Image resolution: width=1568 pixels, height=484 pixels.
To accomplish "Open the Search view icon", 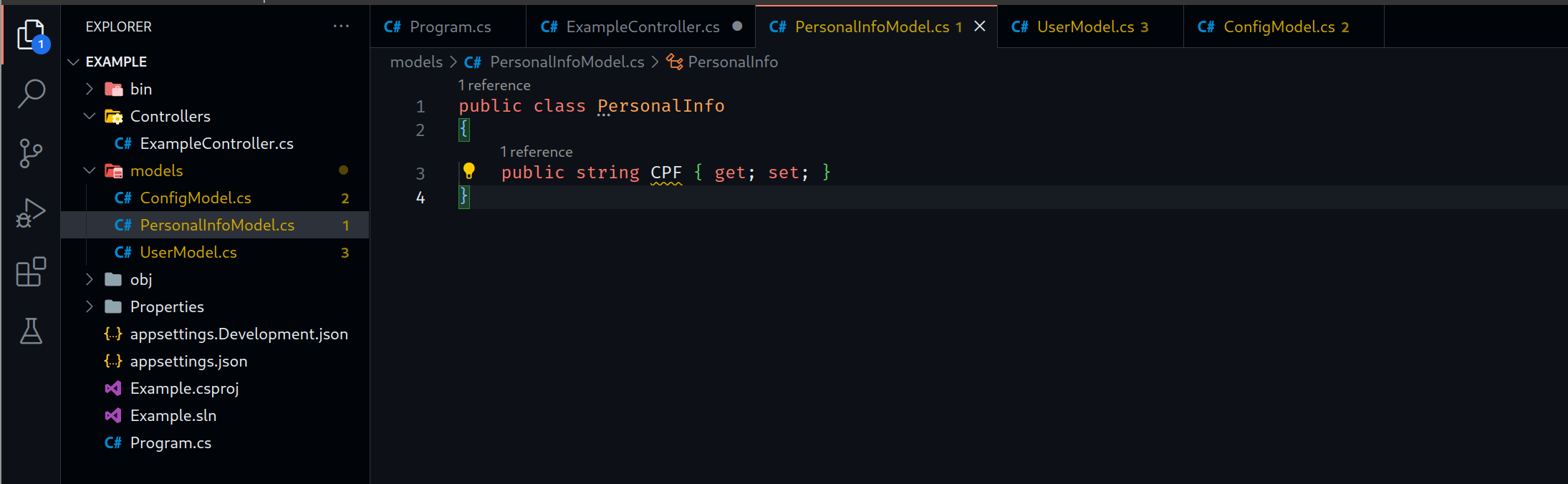I will pos(32,93).
